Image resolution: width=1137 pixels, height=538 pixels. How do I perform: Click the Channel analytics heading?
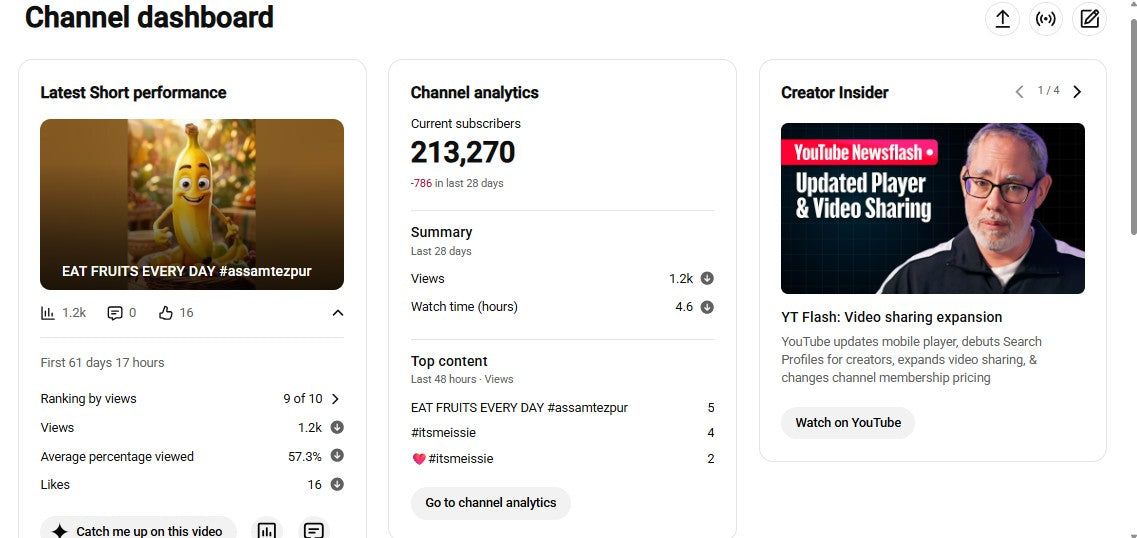474,93
